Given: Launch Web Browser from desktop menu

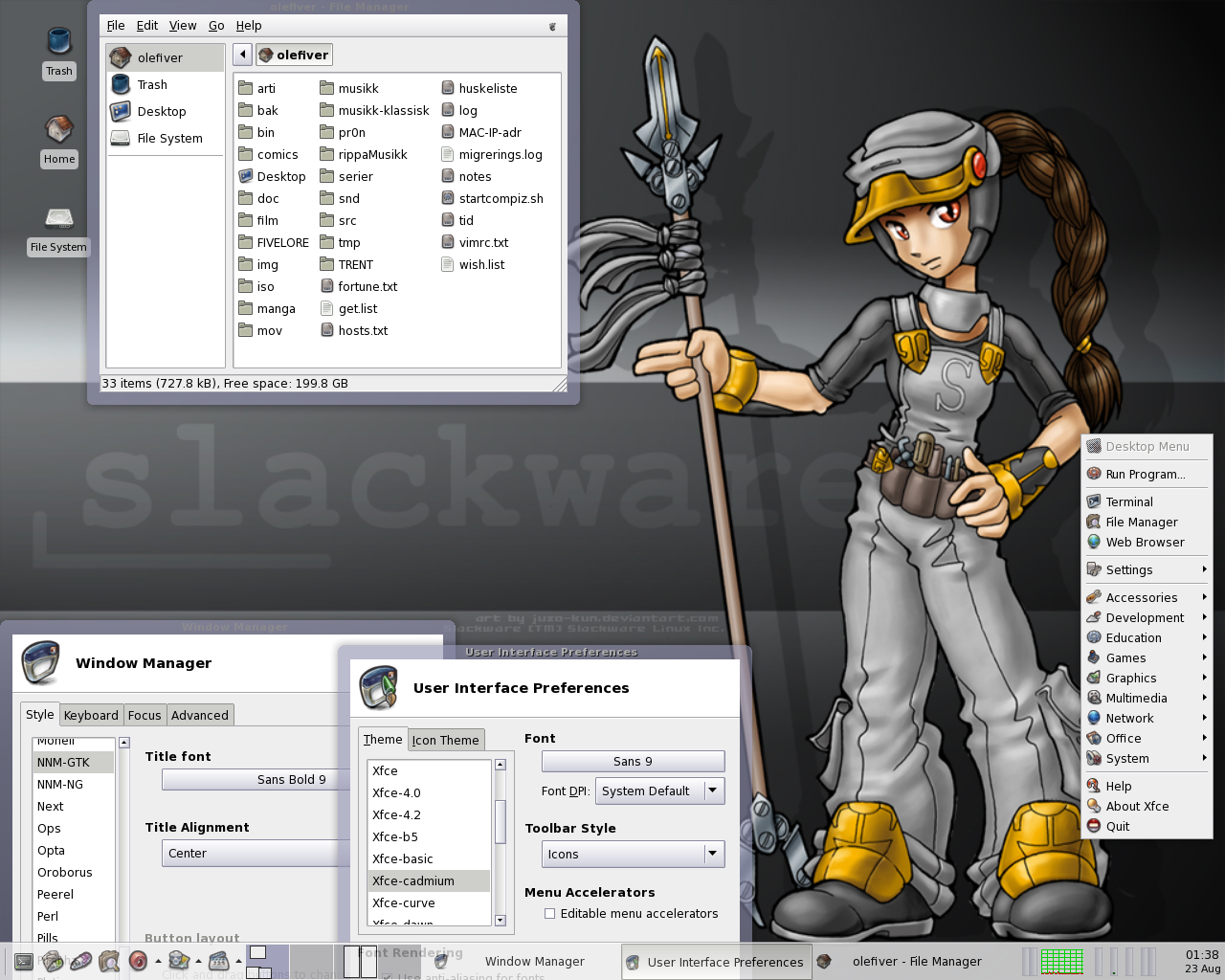Looking at the screenshot, I should click(x=1147, y=542).
